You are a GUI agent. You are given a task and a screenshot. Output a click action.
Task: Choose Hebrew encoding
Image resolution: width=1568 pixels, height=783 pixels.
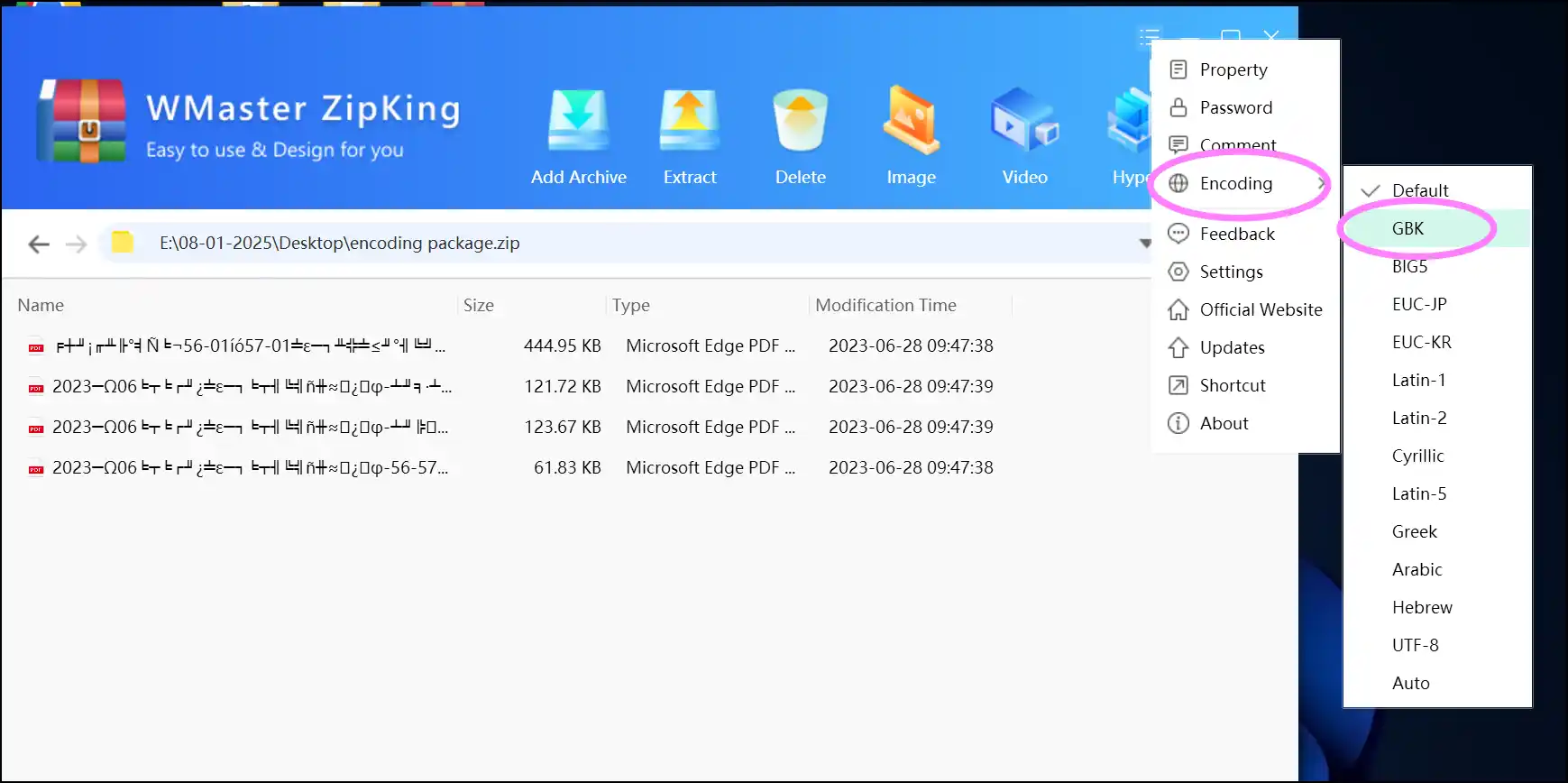[1437, 607]
